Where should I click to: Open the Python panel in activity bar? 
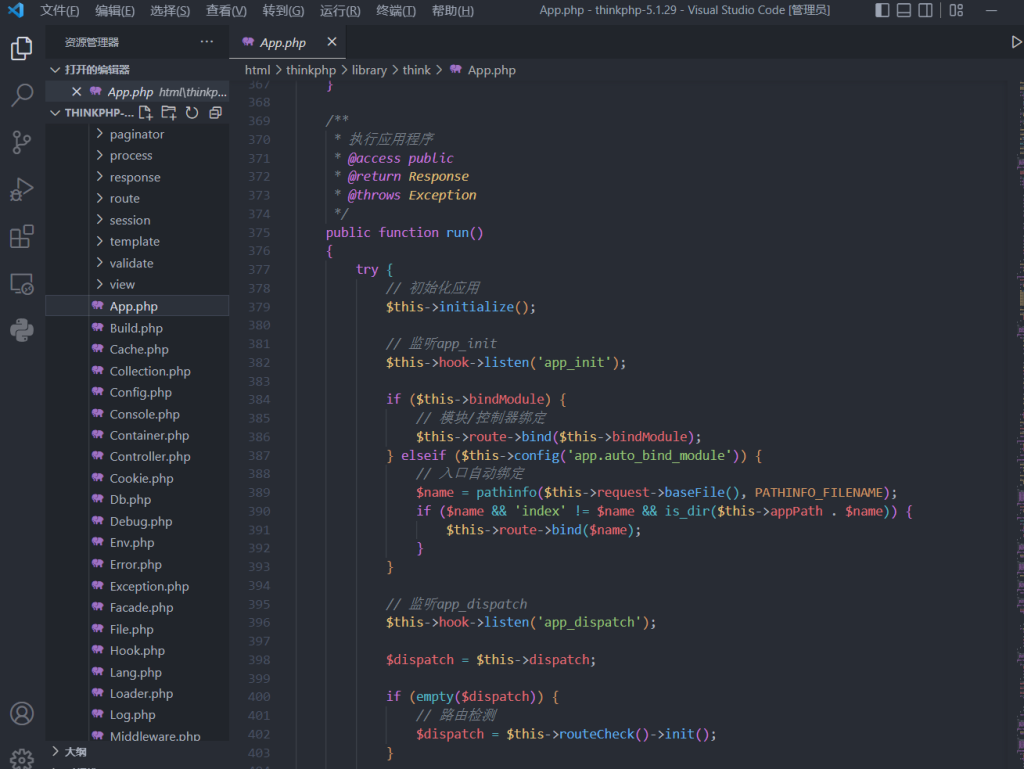click(22, 330)
